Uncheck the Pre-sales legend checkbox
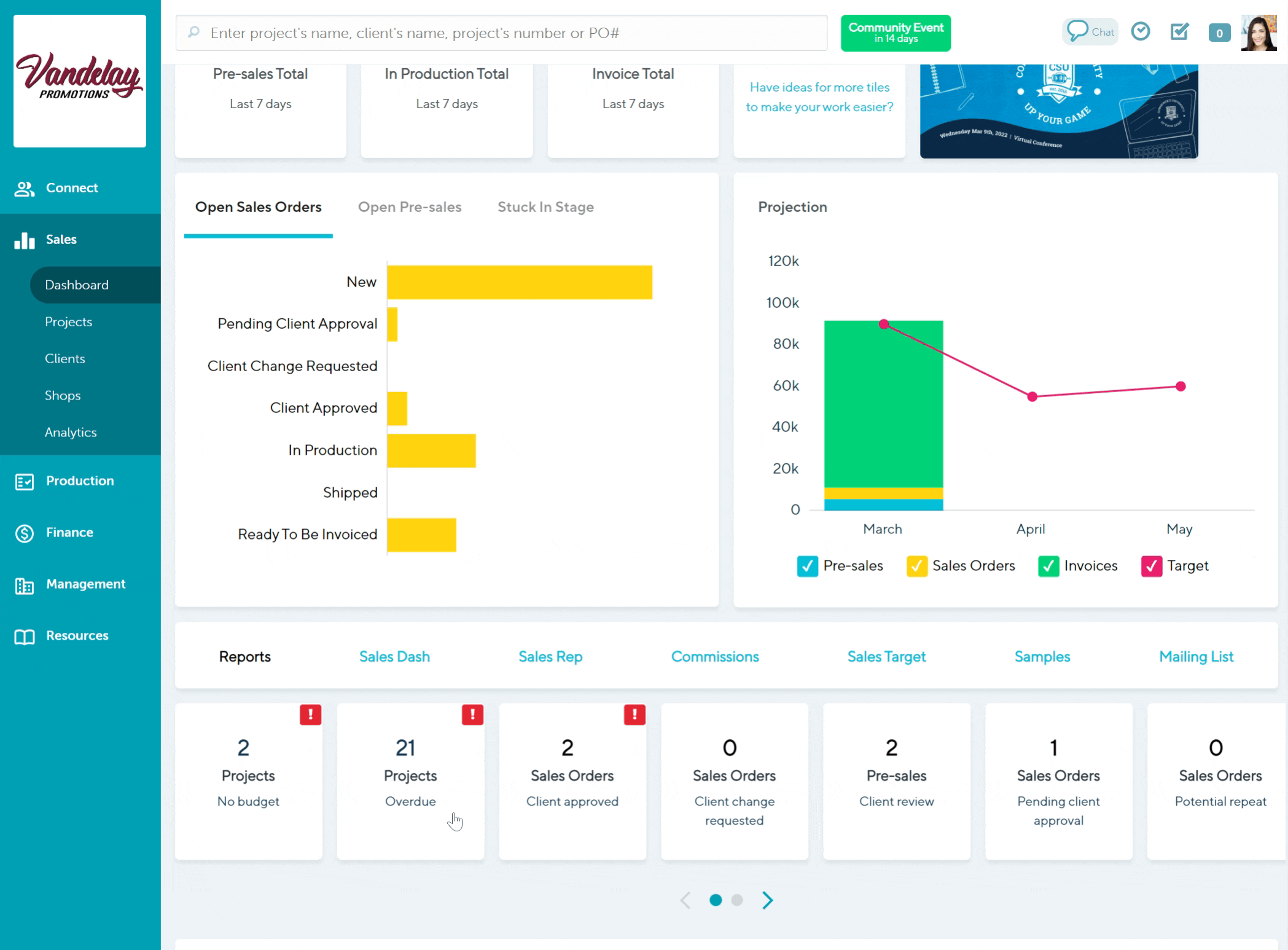 click(807, 566)
